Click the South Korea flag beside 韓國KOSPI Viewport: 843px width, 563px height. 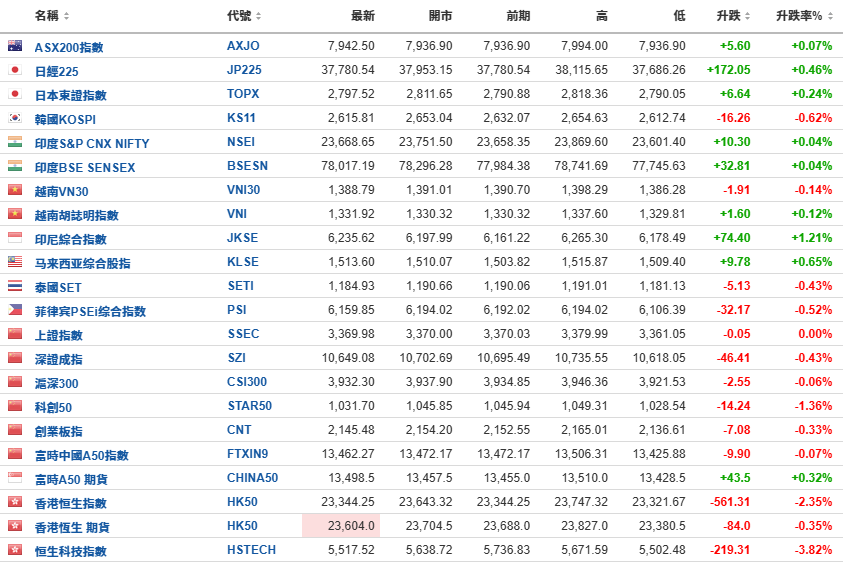(x=15, y=118)
